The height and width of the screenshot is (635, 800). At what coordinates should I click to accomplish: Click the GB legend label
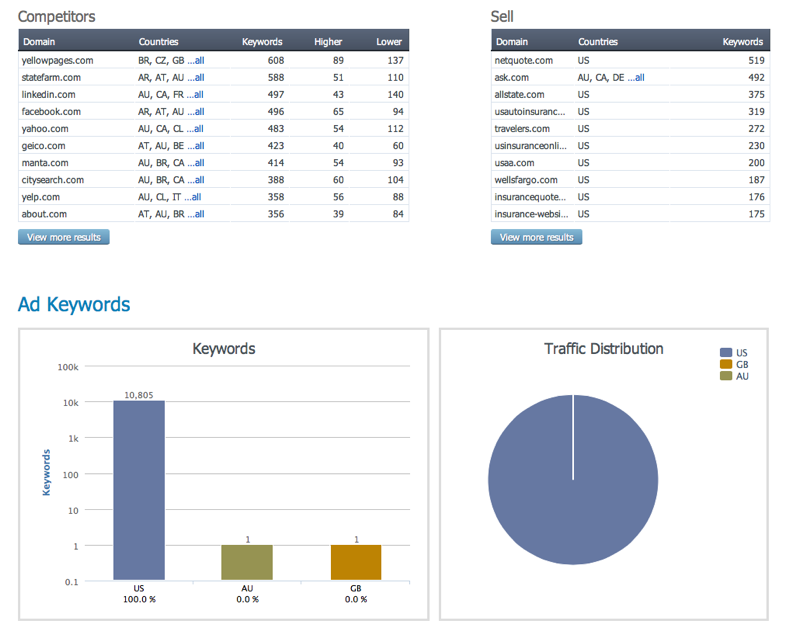pos(742,364)
